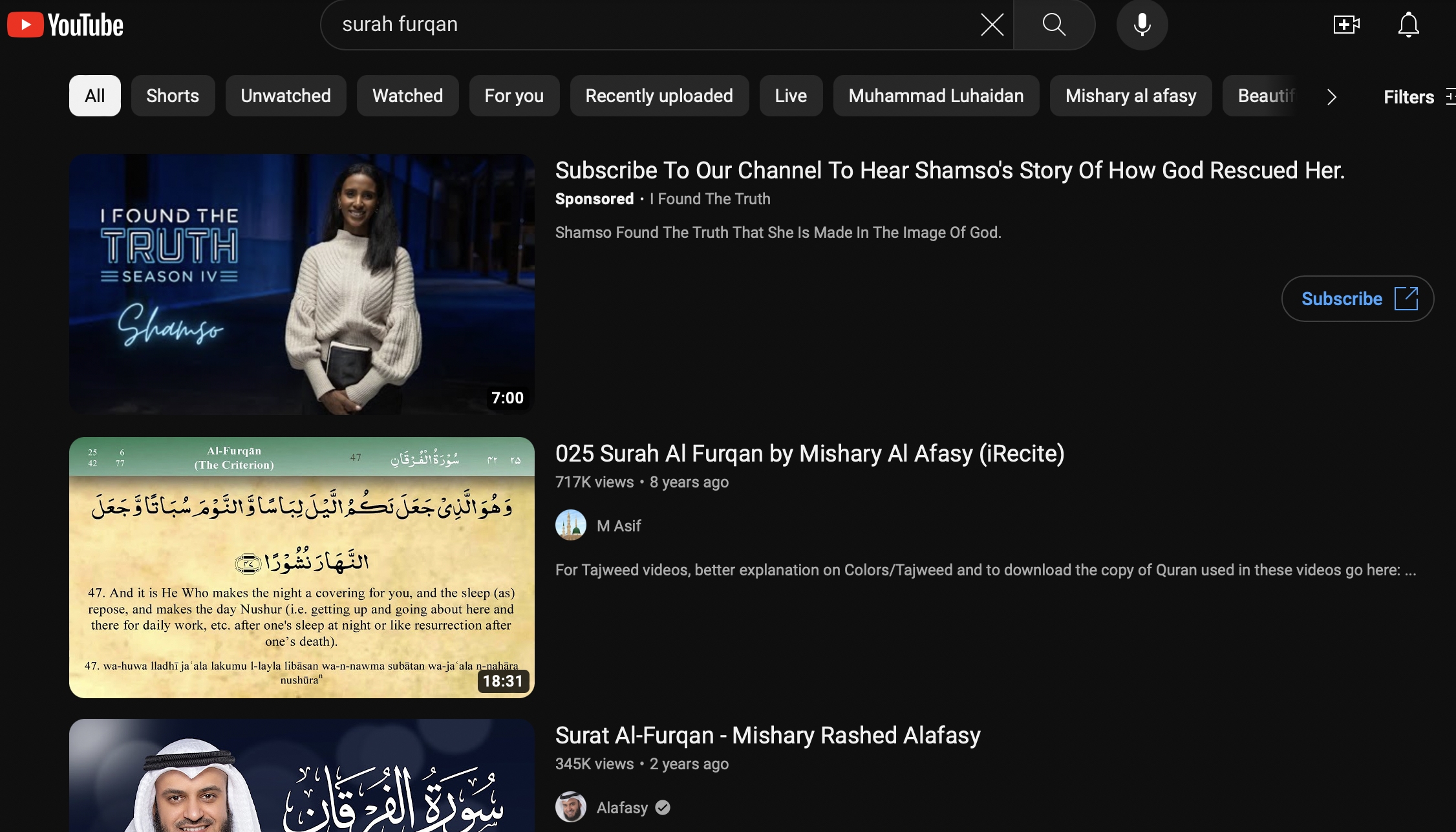Open Al-Furqan Criterion video thumbnail
Viewport: 1456px width, 832px height.
302,568
